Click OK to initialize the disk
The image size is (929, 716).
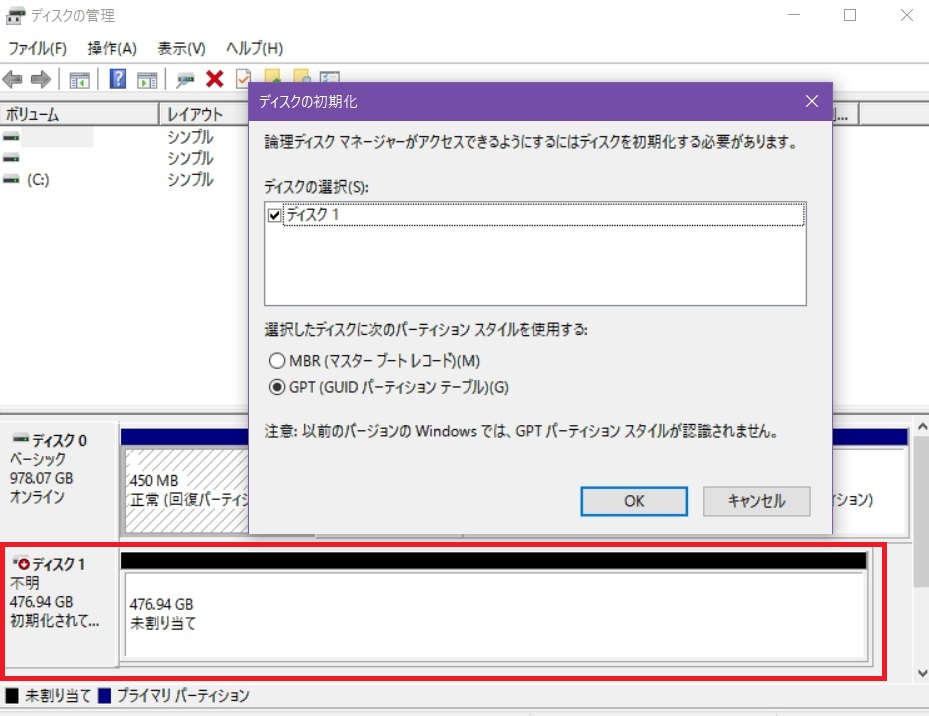point(634,501)
